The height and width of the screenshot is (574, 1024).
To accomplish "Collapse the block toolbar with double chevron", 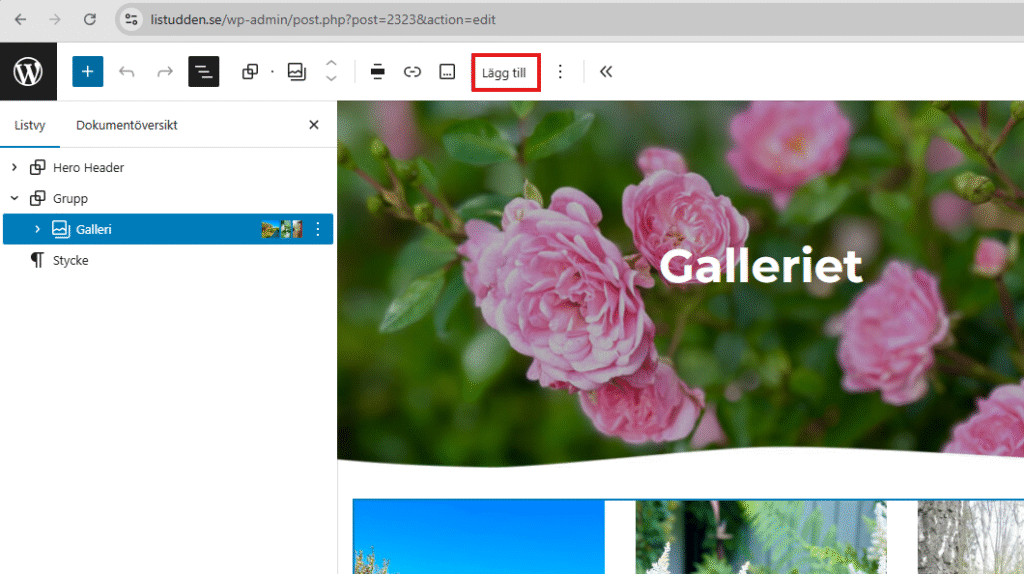I will pyautogui.click(x=606, y=72).
